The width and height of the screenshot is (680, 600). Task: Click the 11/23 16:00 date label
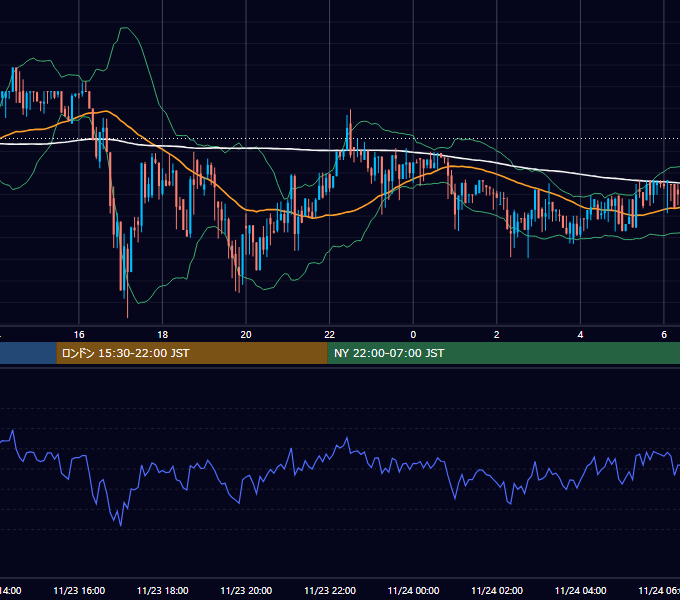(x=79, y=591)
